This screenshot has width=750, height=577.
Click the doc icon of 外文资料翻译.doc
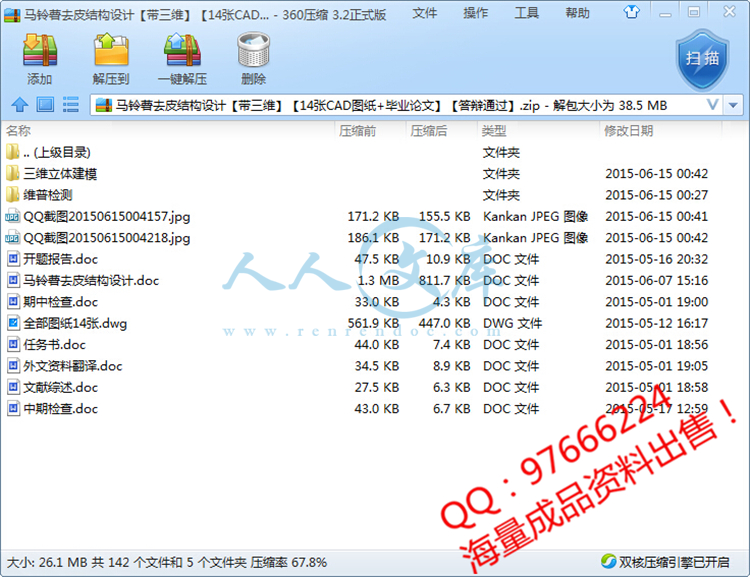tap(13, 366)
